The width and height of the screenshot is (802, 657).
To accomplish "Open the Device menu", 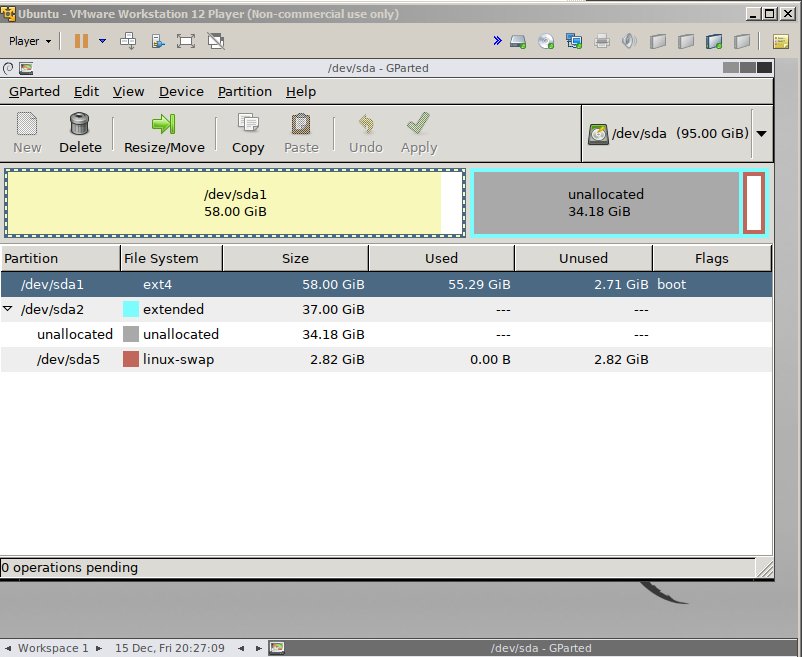I will pyautogui.click(x=181, y=92).
